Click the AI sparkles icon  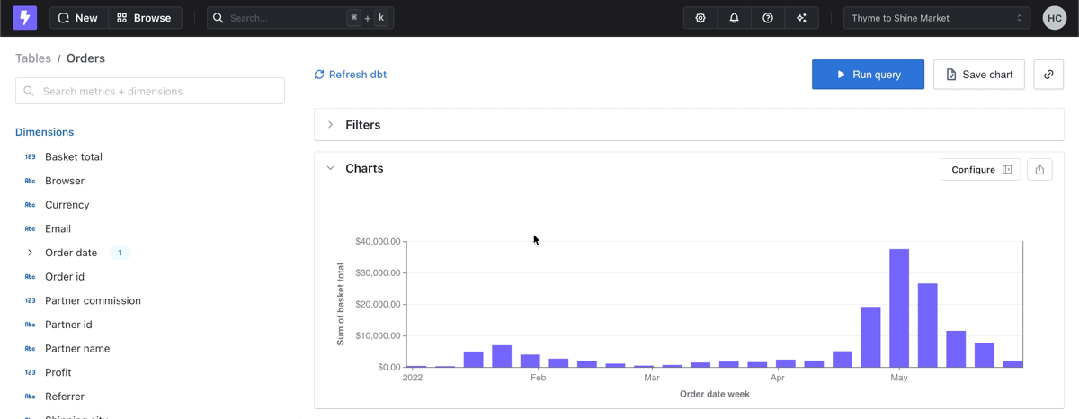(801, 18)
